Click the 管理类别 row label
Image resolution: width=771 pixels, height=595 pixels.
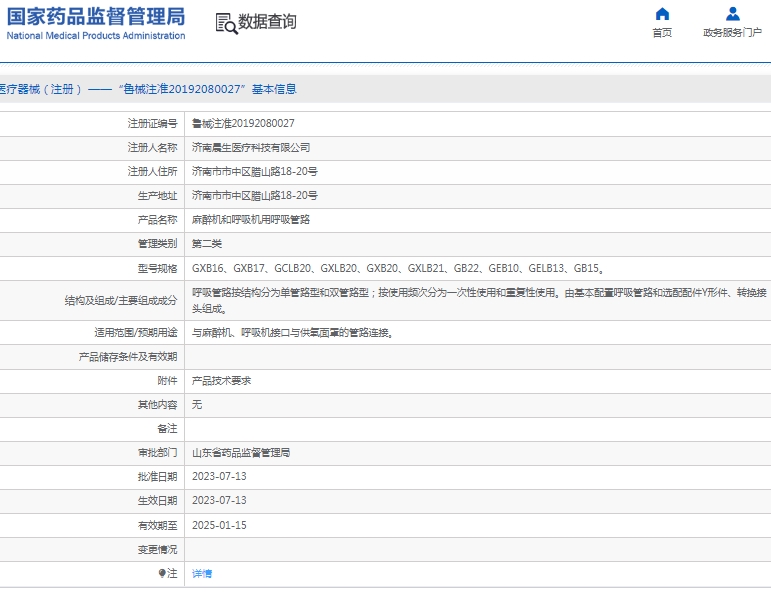point(157,244)
